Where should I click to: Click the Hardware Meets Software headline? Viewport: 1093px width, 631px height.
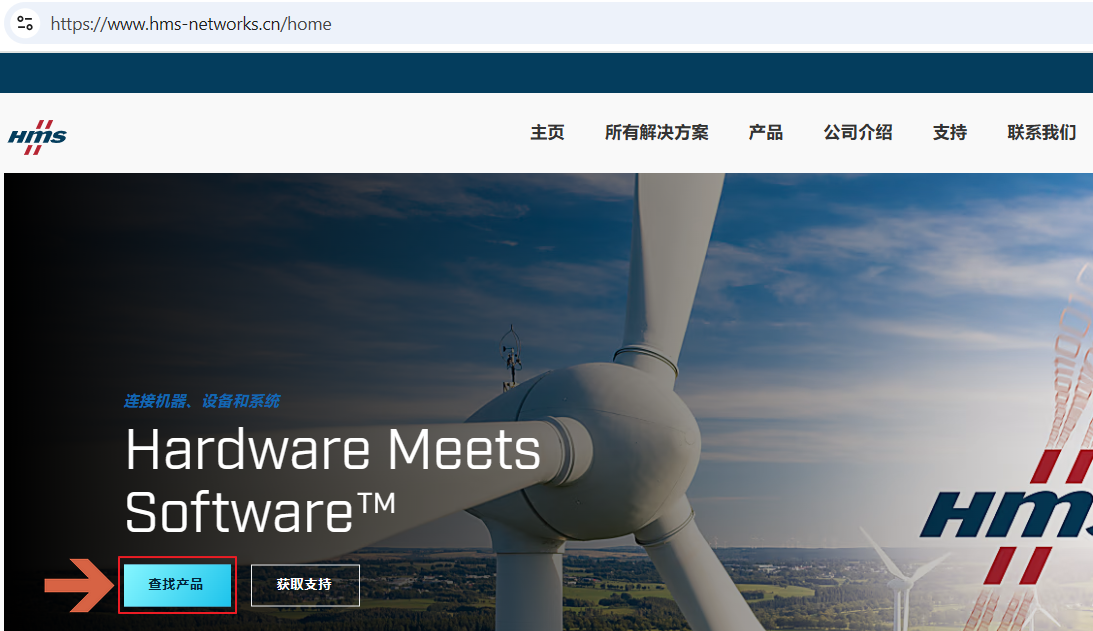(x=333, y=480)
